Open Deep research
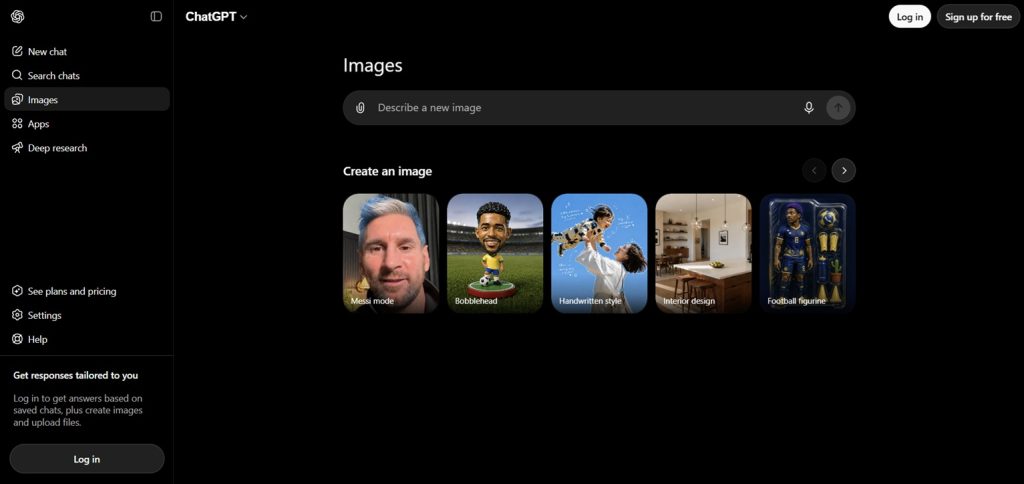Image resolution: width=1024 pixels, height=484 pixels. [x=87, y=148]
